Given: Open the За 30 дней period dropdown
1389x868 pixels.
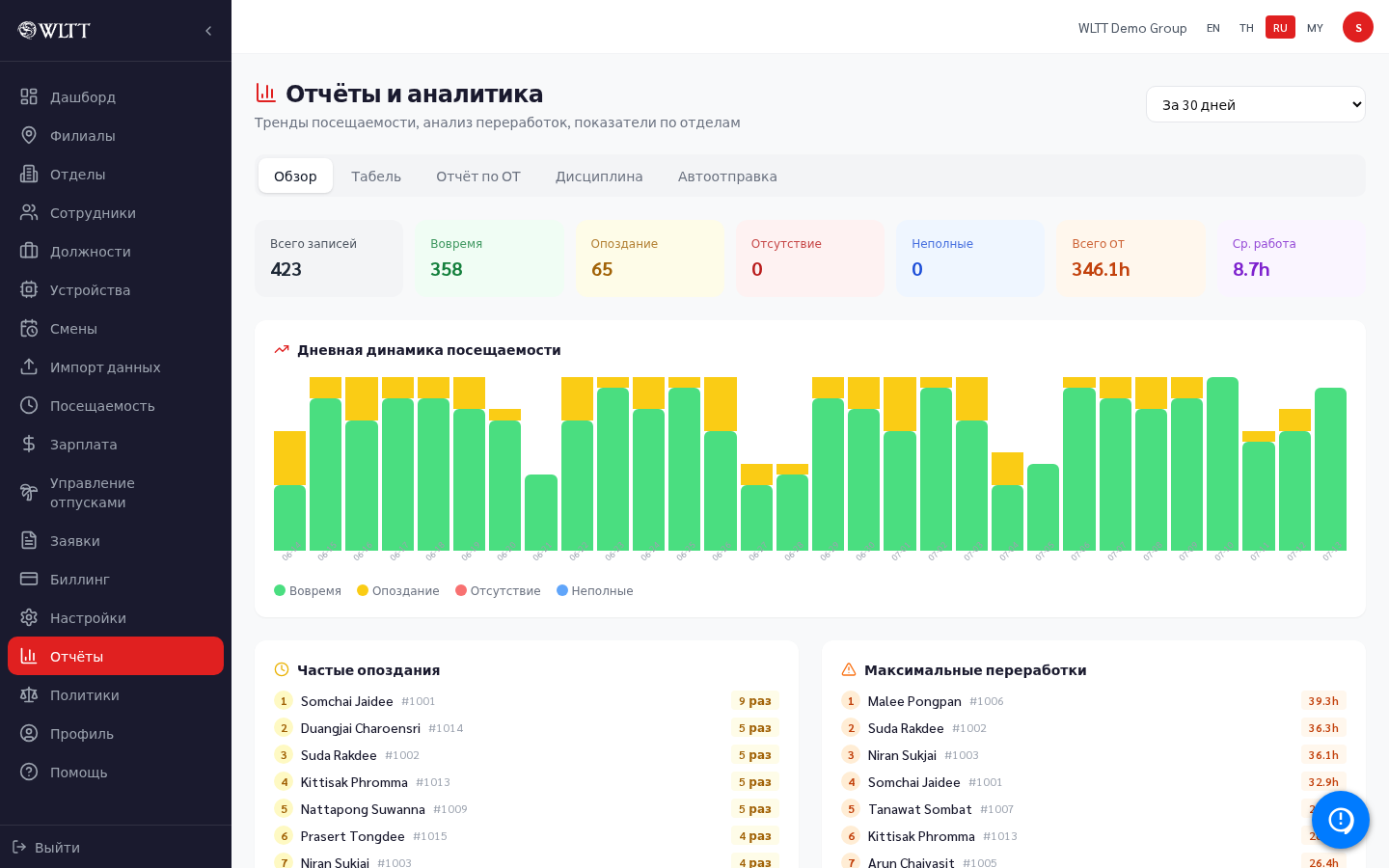Looking at the screenshot, I should tap(1256, 104).
